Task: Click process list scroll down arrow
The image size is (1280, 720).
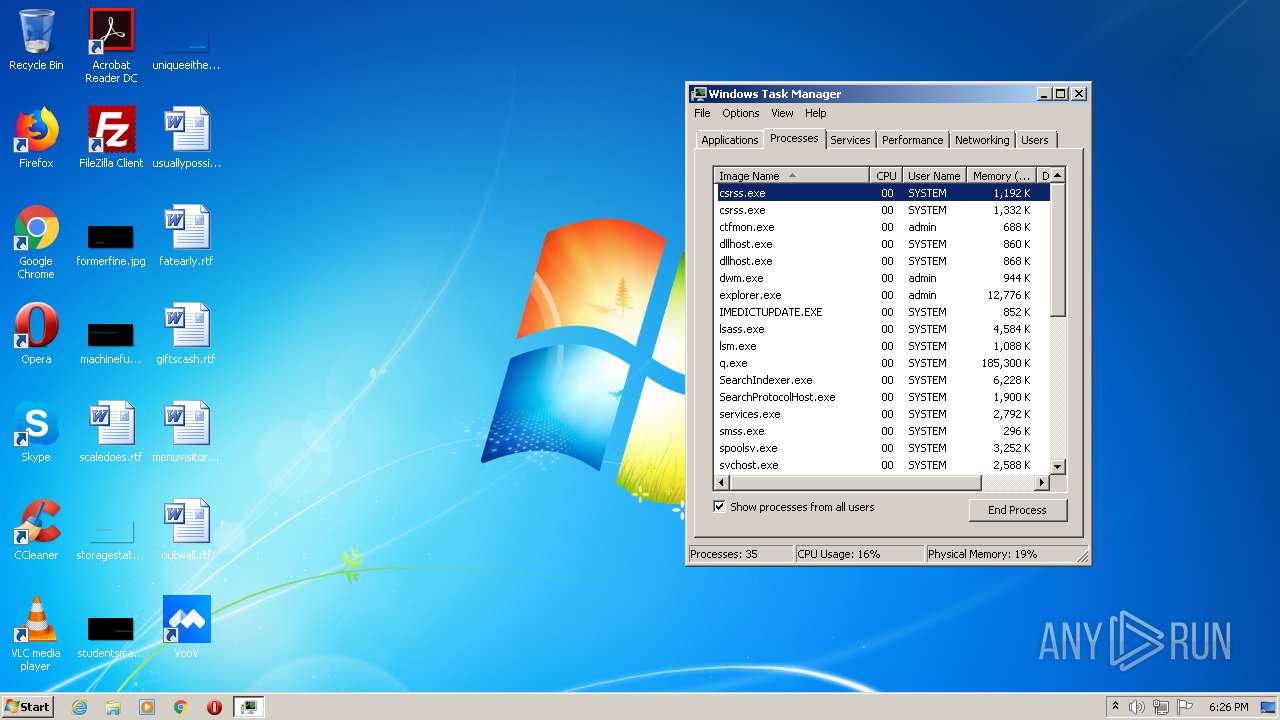Action: tap(1058, 467)
